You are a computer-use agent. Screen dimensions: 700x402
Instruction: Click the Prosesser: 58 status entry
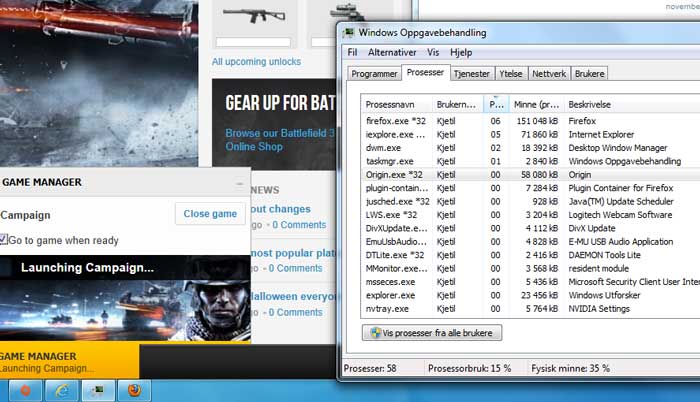point(370,368)
